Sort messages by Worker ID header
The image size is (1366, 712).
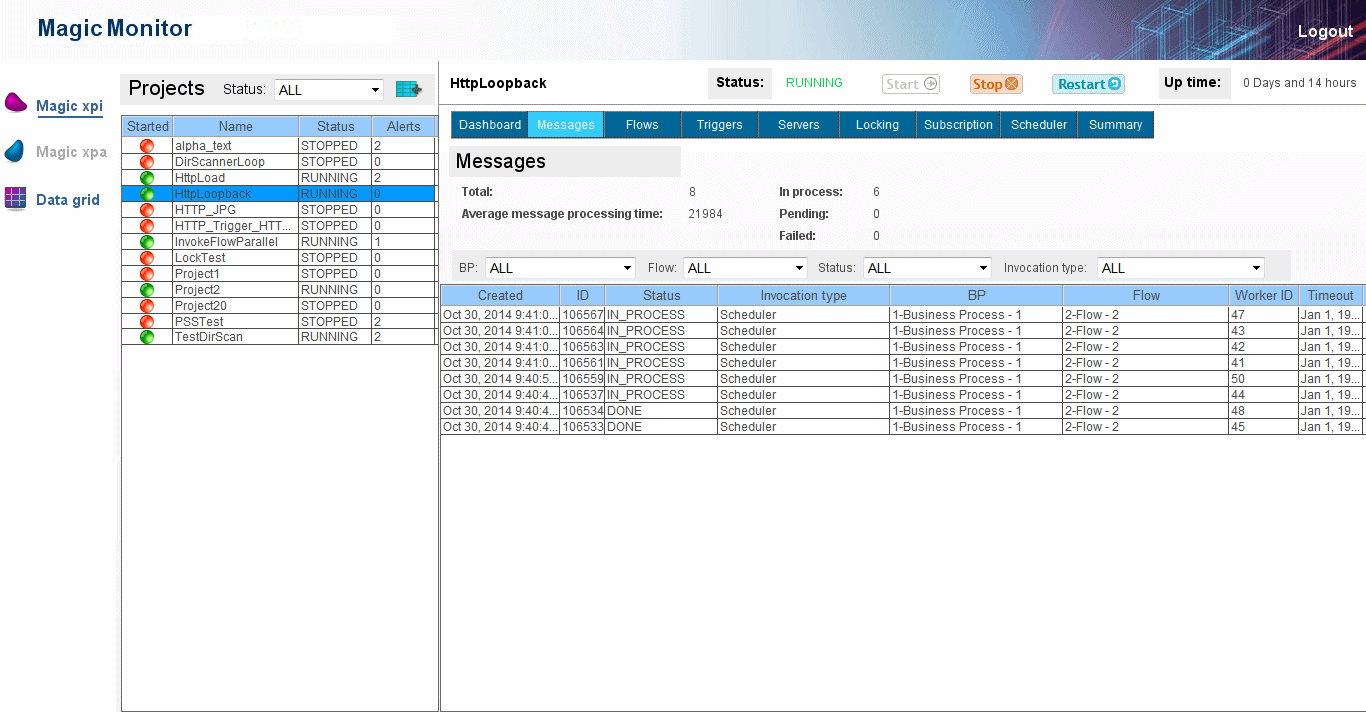click(x=1264, y=296)
